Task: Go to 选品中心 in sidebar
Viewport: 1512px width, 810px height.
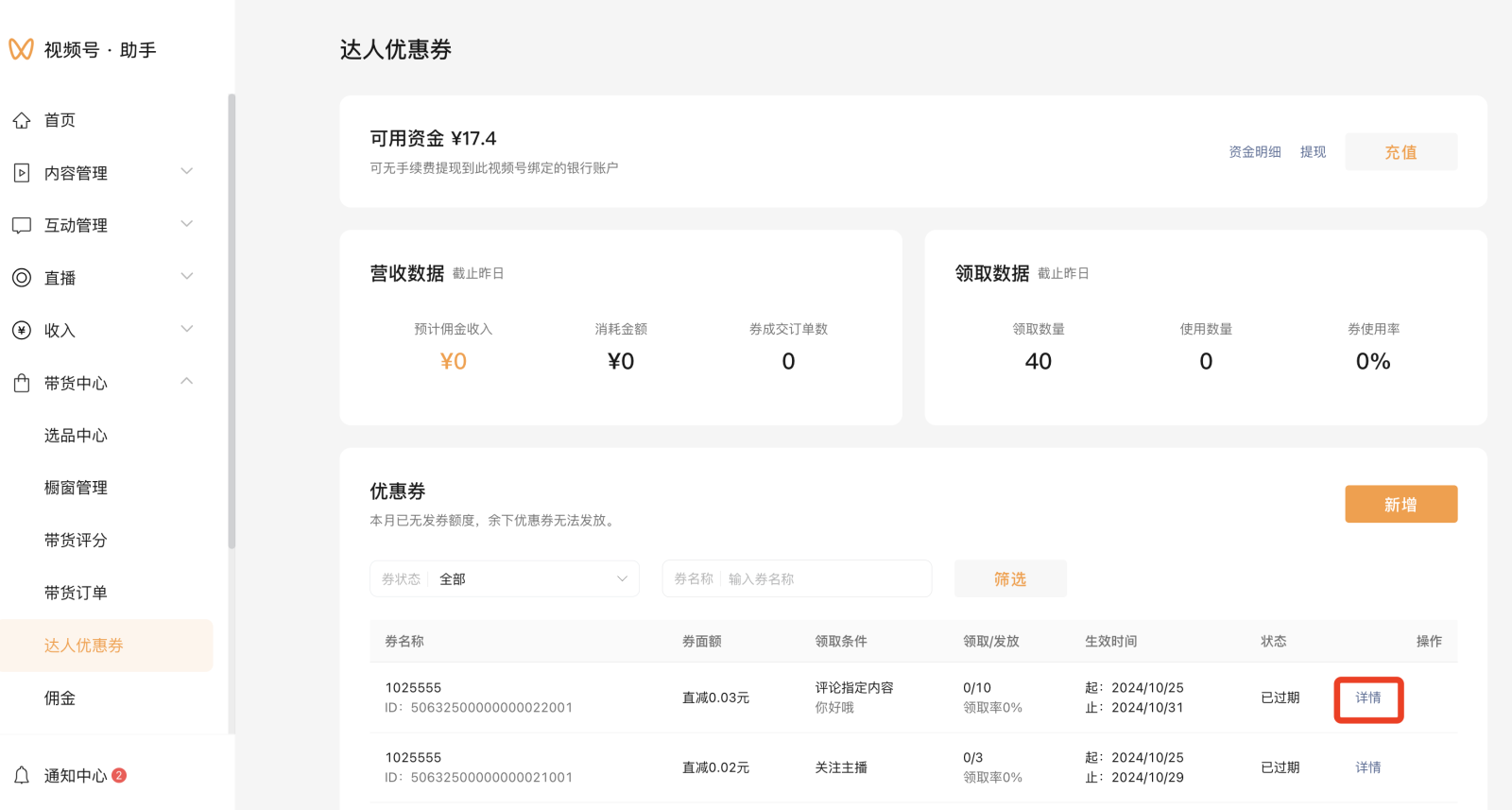Action: tap(76, 436)
